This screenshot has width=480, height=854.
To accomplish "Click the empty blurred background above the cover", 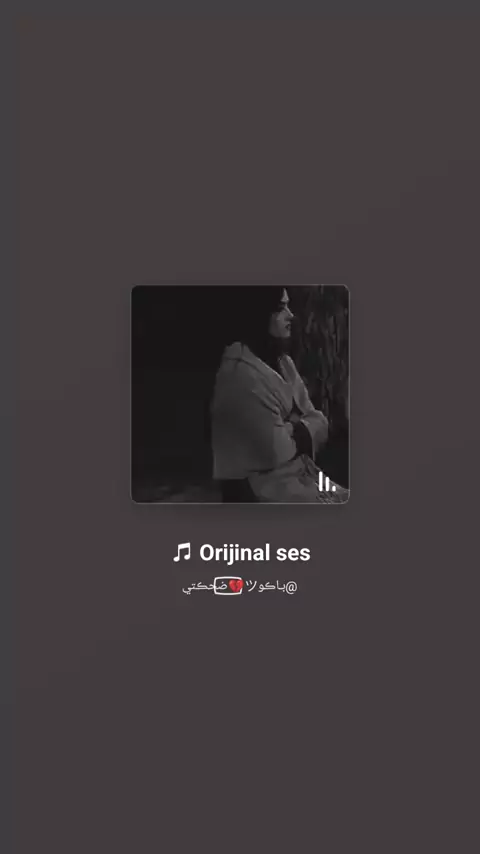I will (240, 142).
